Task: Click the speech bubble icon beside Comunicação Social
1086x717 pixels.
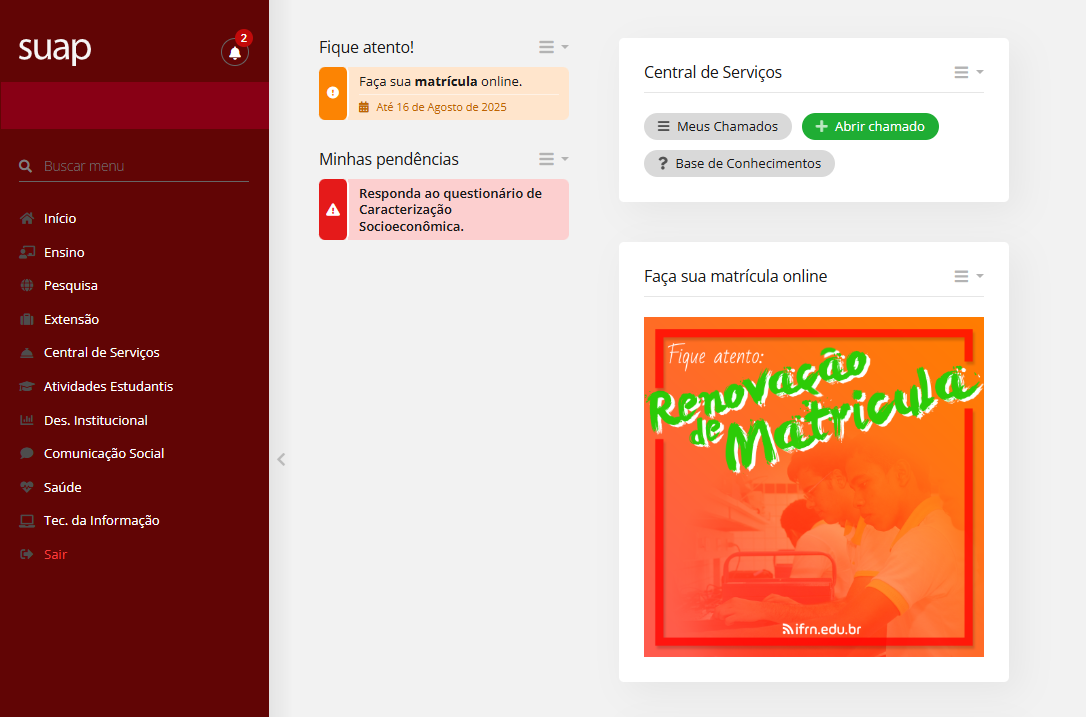Action: point(27,453)
